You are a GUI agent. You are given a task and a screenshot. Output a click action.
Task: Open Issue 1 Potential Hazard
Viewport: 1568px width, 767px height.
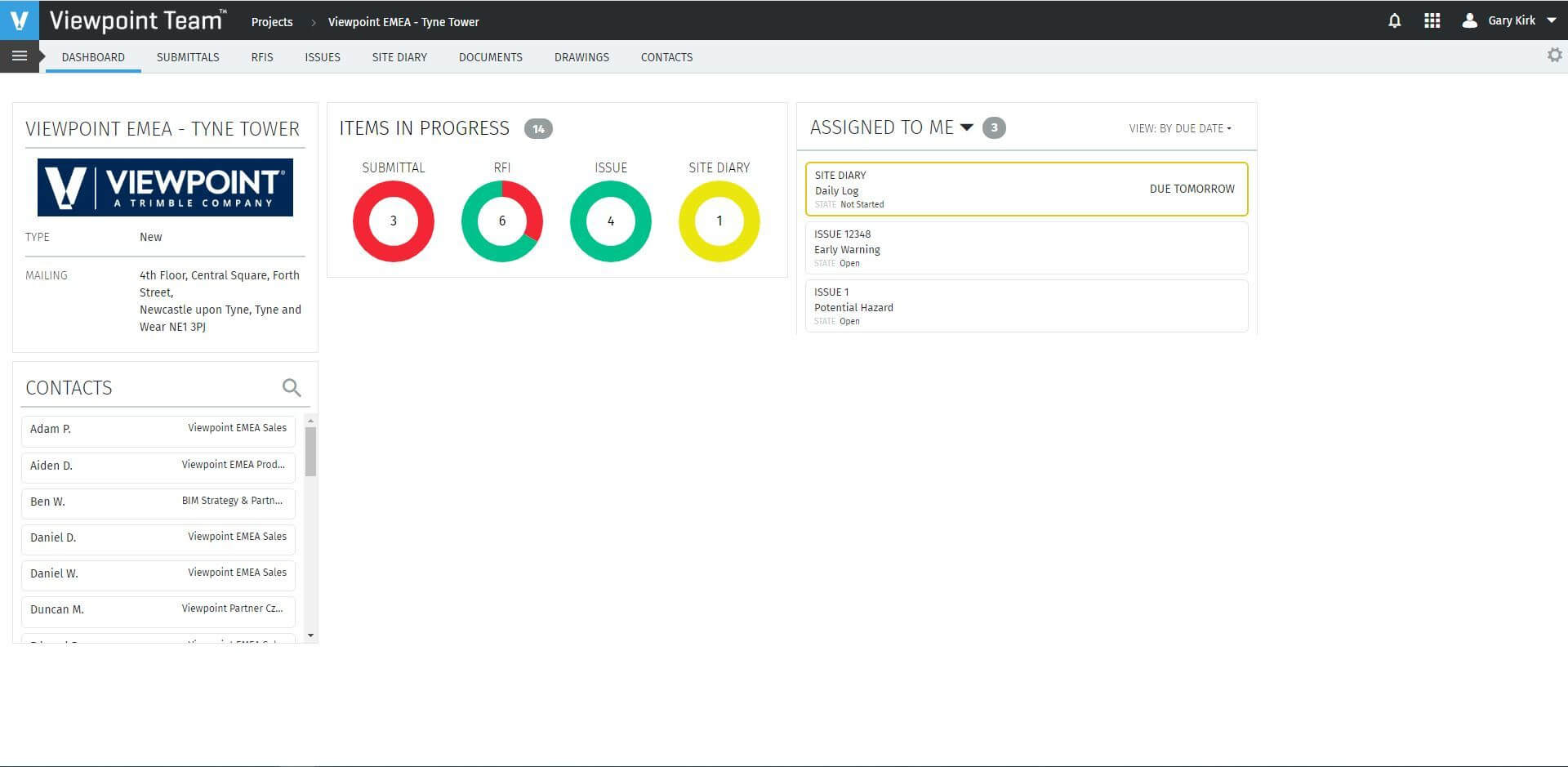click(1027, 305)
